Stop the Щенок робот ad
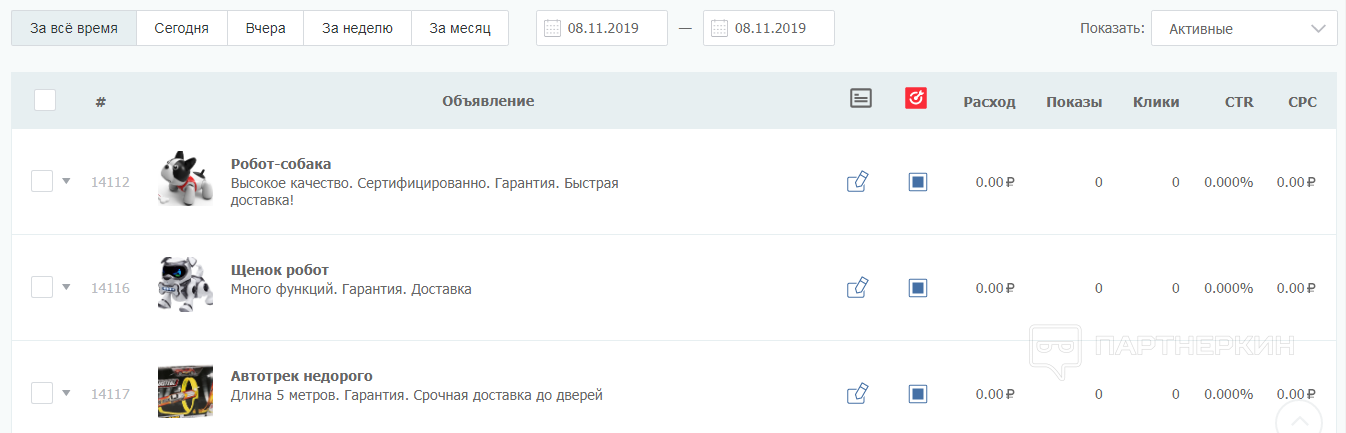Viewport: 1346px width, 433px height. (x=918, y=288)
